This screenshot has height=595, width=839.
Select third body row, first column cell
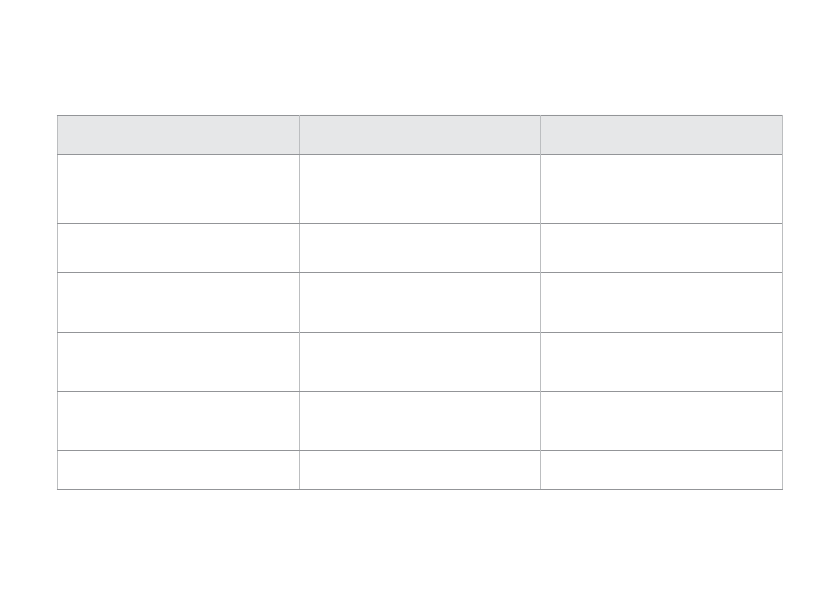[x=178, y=302]
